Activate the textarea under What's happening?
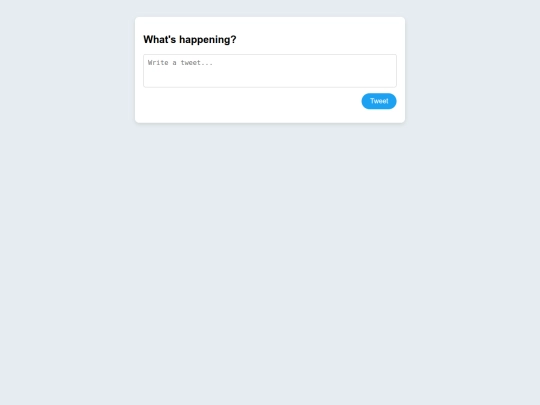Viewport: 540px width, 405px height. point(270,71)
